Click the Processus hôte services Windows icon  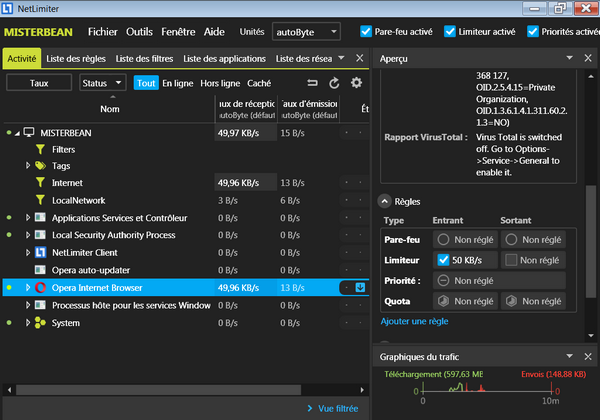click(x=40, y=305)
